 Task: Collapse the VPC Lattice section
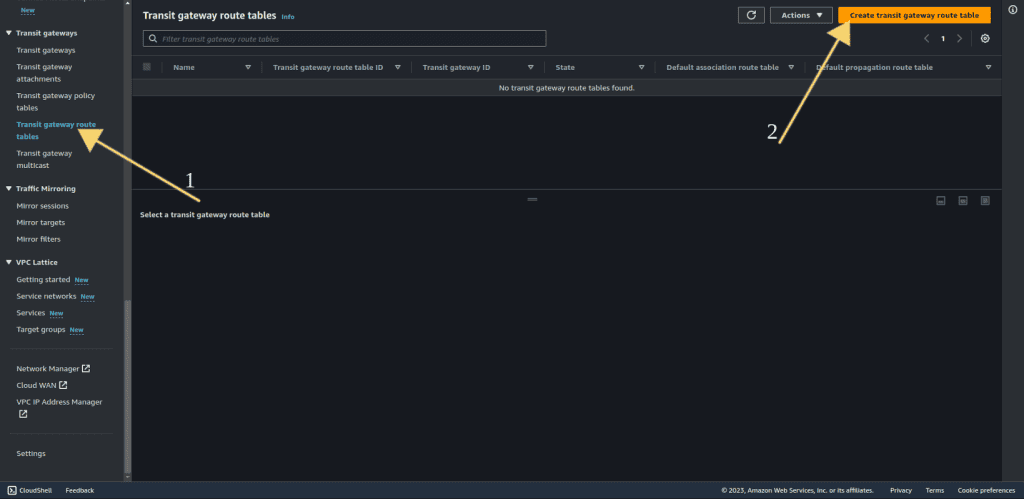coord(9,263)
